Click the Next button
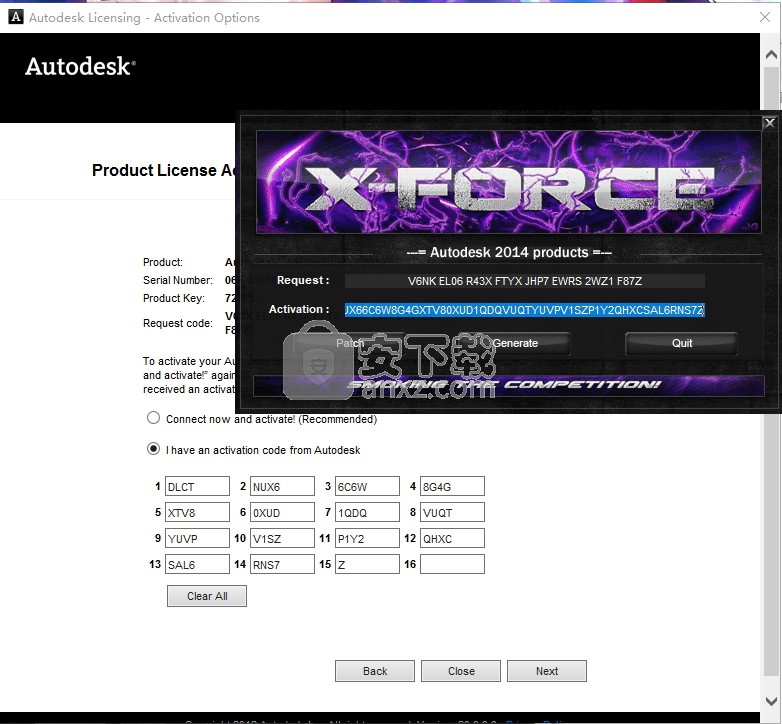Image resolution: width=782 pixels, height=724 pixels. coord(547,671)
